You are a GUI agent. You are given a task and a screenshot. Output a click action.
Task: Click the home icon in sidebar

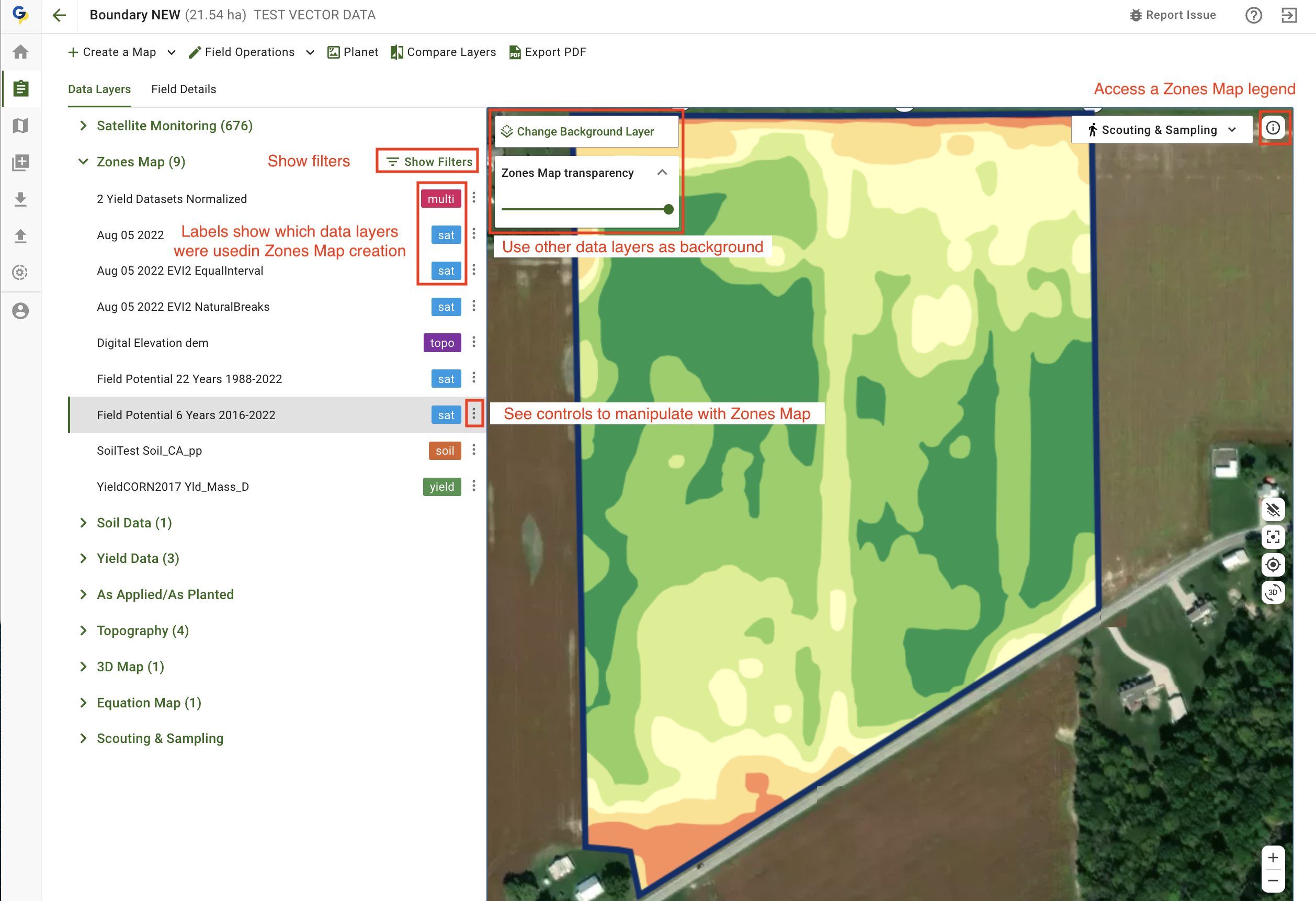coord(21,52)
